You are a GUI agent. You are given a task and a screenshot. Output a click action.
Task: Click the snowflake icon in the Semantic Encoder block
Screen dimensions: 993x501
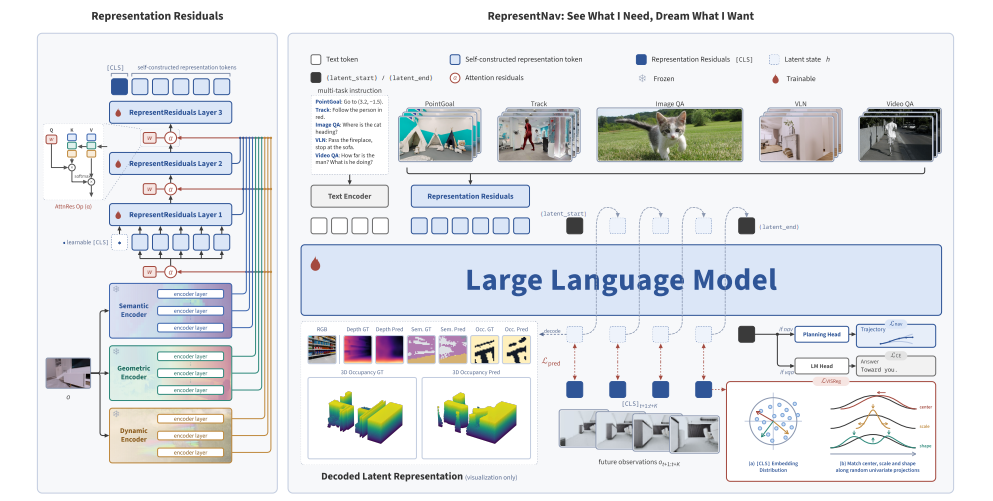point(116,289)
